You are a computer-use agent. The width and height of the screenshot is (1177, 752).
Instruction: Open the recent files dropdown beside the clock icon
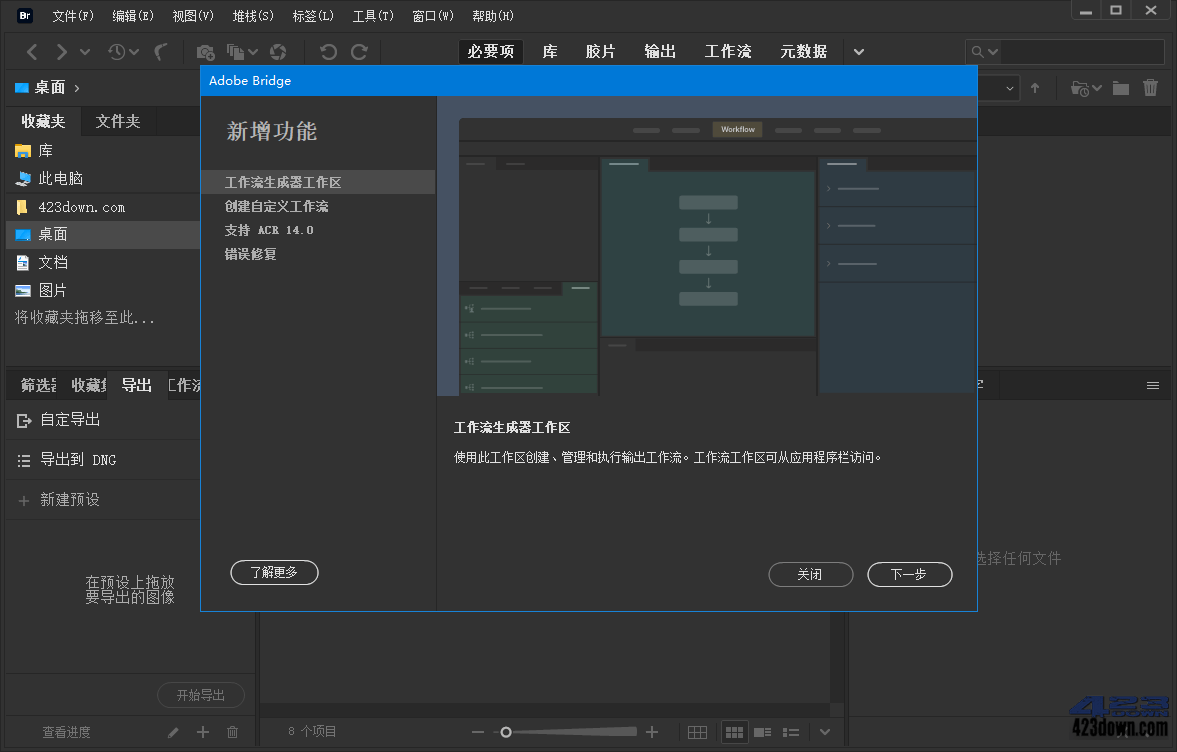(132, 51)
